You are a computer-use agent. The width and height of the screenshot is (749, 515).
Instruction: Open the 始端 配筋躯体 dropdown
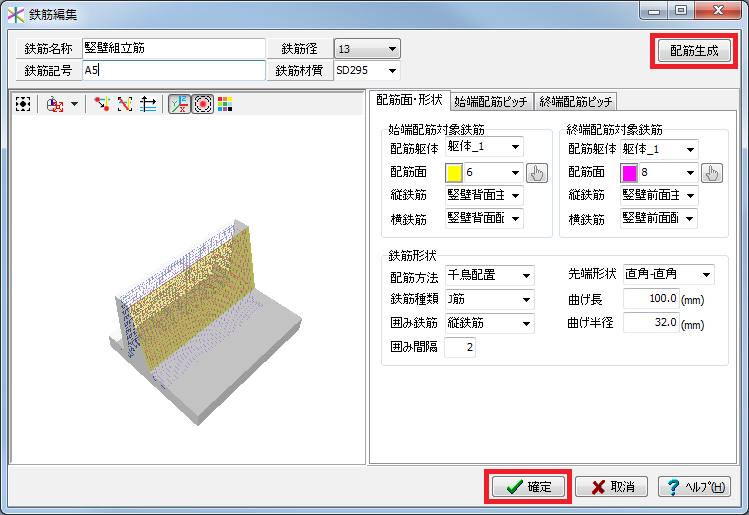point(484,147)
